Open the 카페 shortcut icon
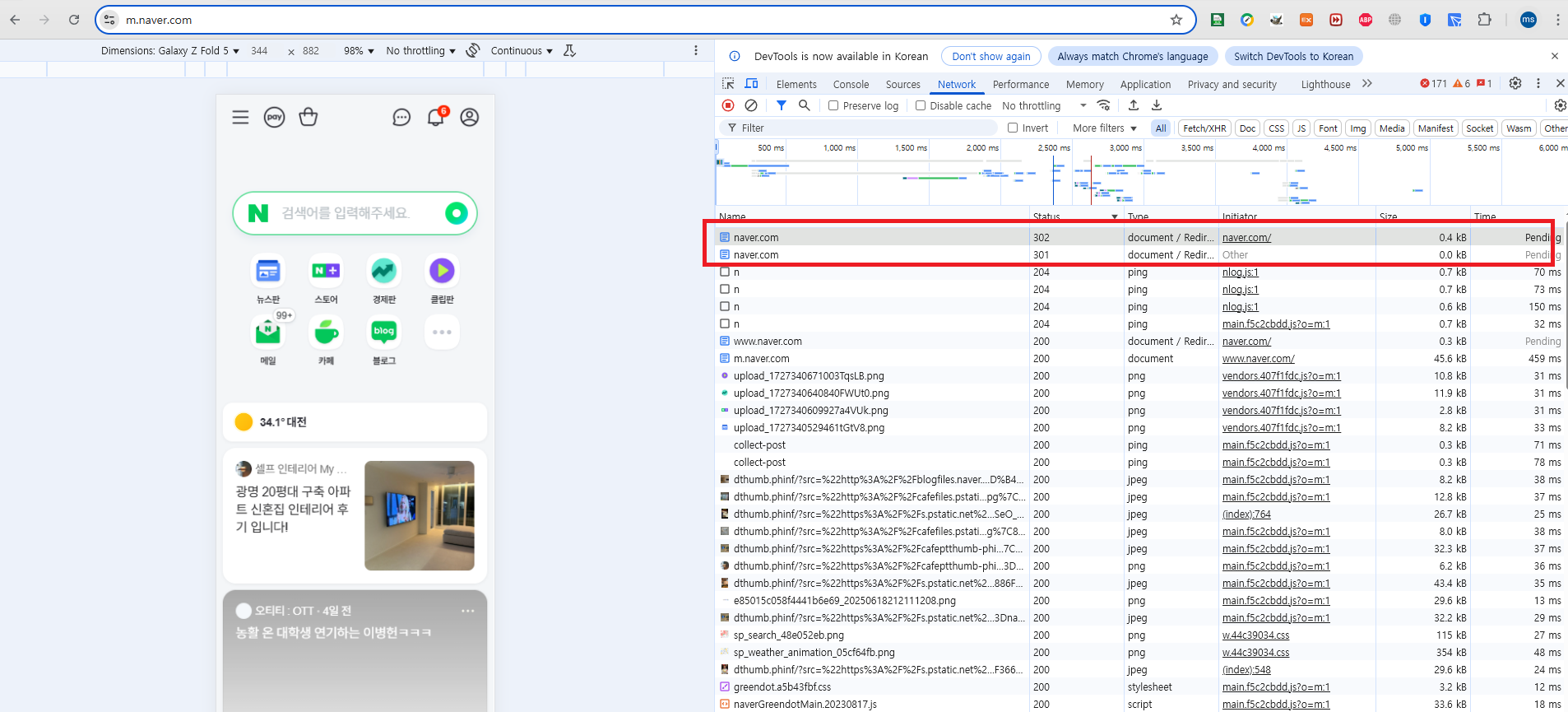 [x=326, y=333]
